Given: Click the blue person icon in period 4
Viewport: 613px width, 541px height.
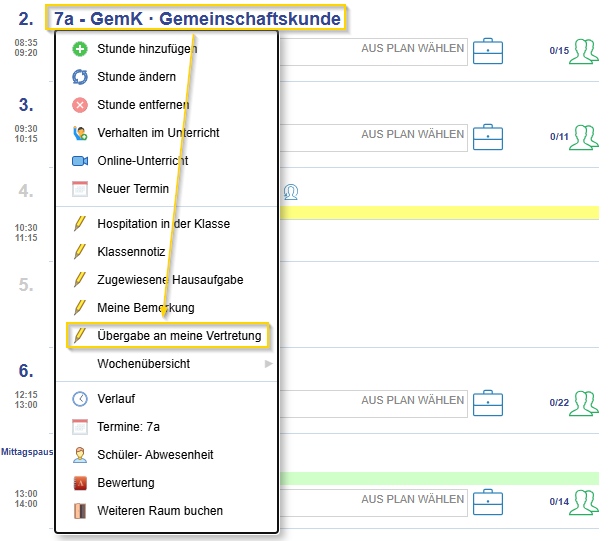Looking at the screenshot, I should (x=291, y=192).
